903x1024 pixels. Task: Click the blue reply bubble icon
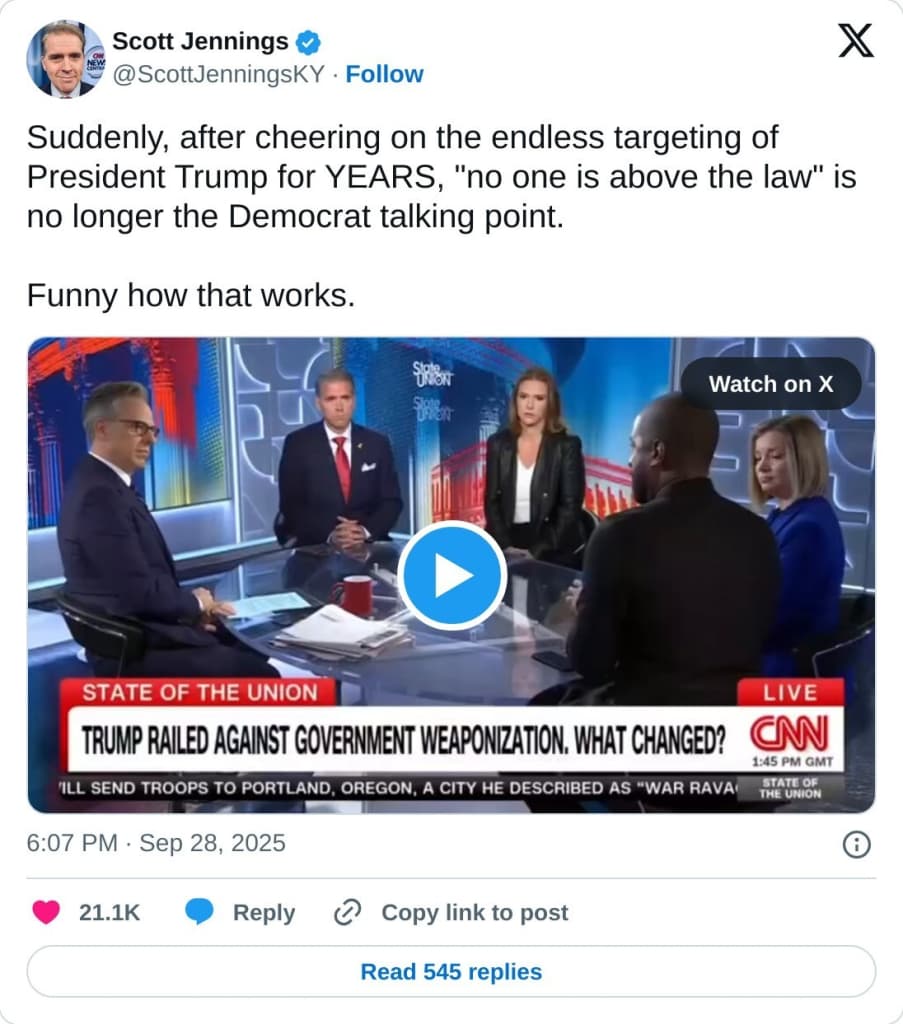pyautogui.click(x=200, y=912)
